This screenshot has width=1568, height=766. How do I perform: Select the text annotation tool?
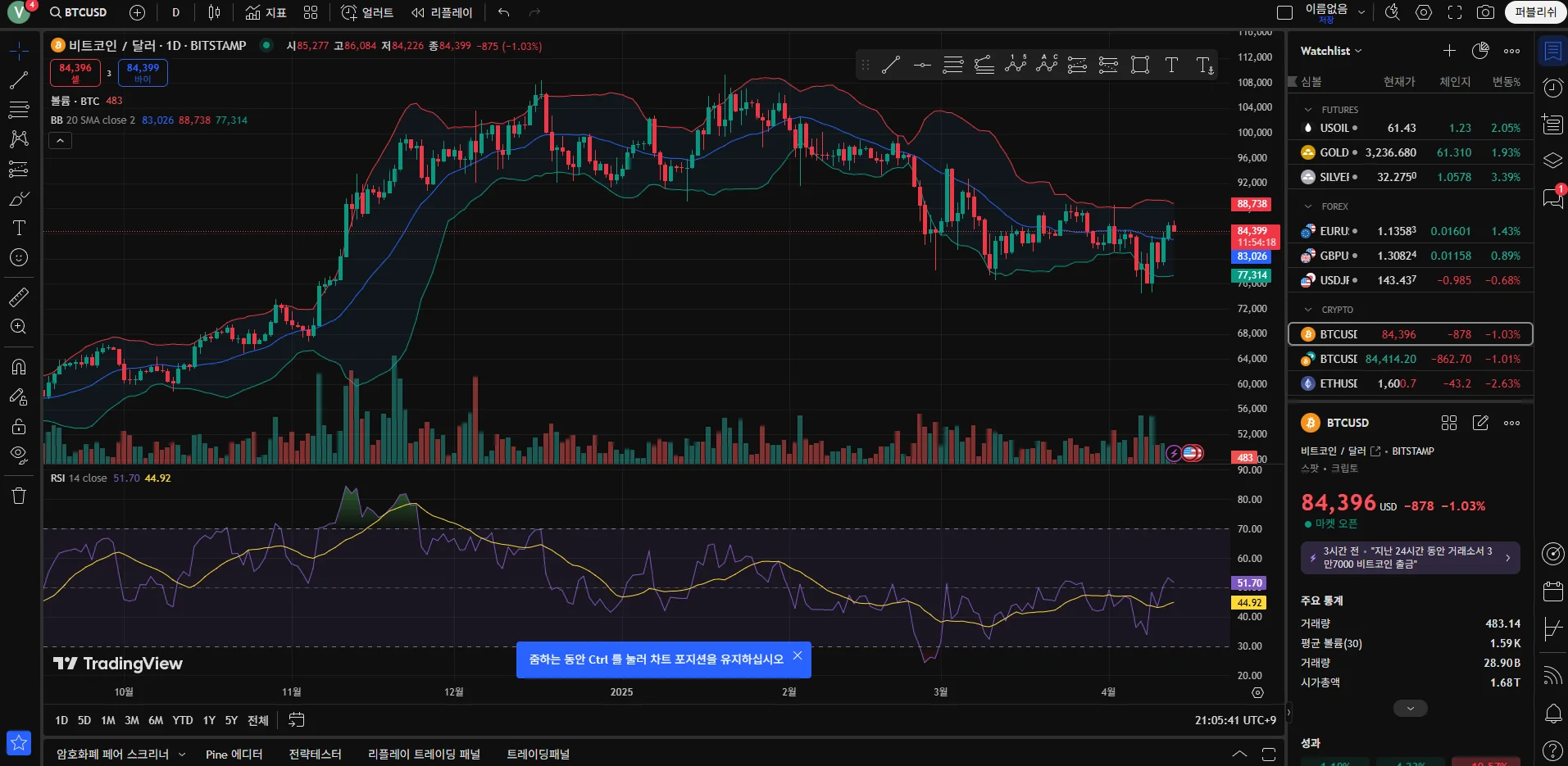click(19, 228)
